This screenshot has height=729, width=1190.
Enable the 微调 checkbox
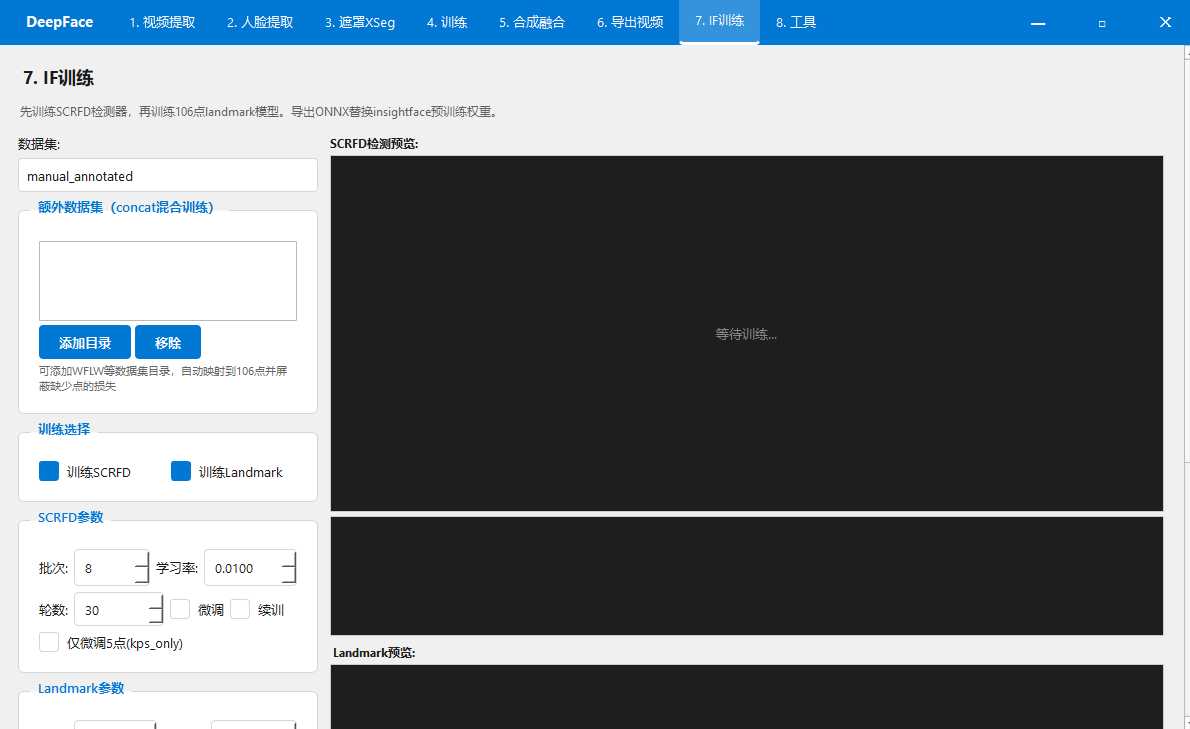pos(180,609)
